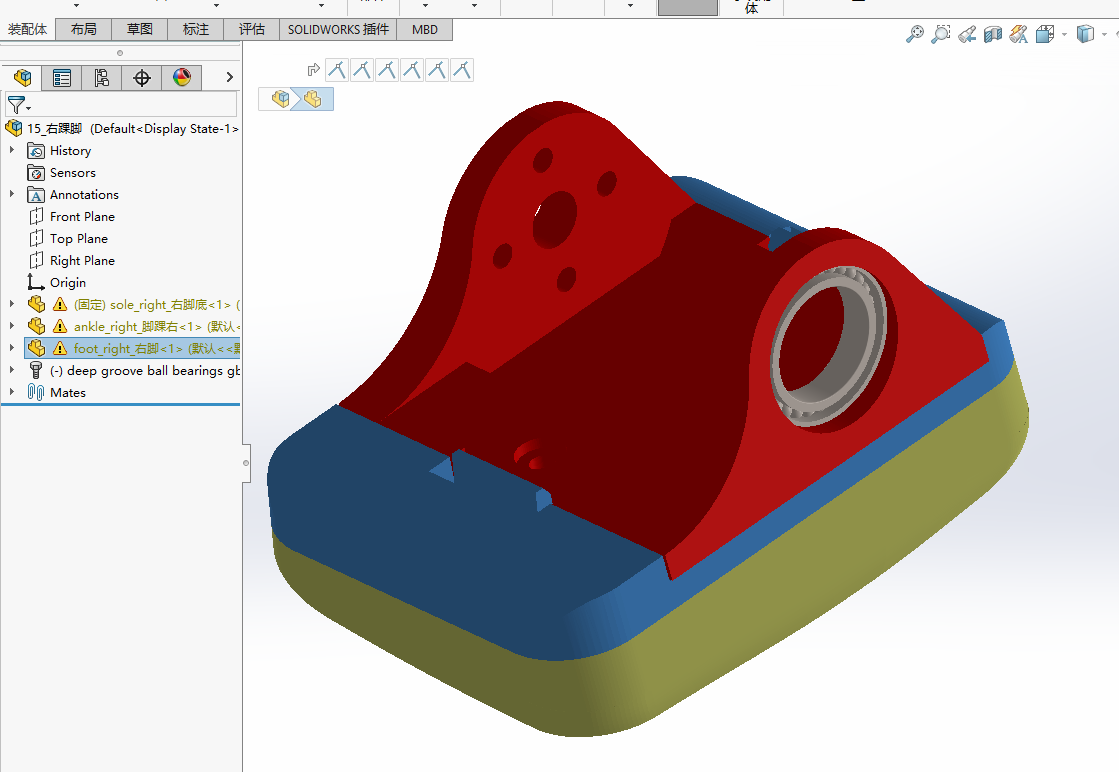The height and width of the screenshot is (772, 1119).
Task: Expand the Mates folder
Action: (x=11, y=392)
